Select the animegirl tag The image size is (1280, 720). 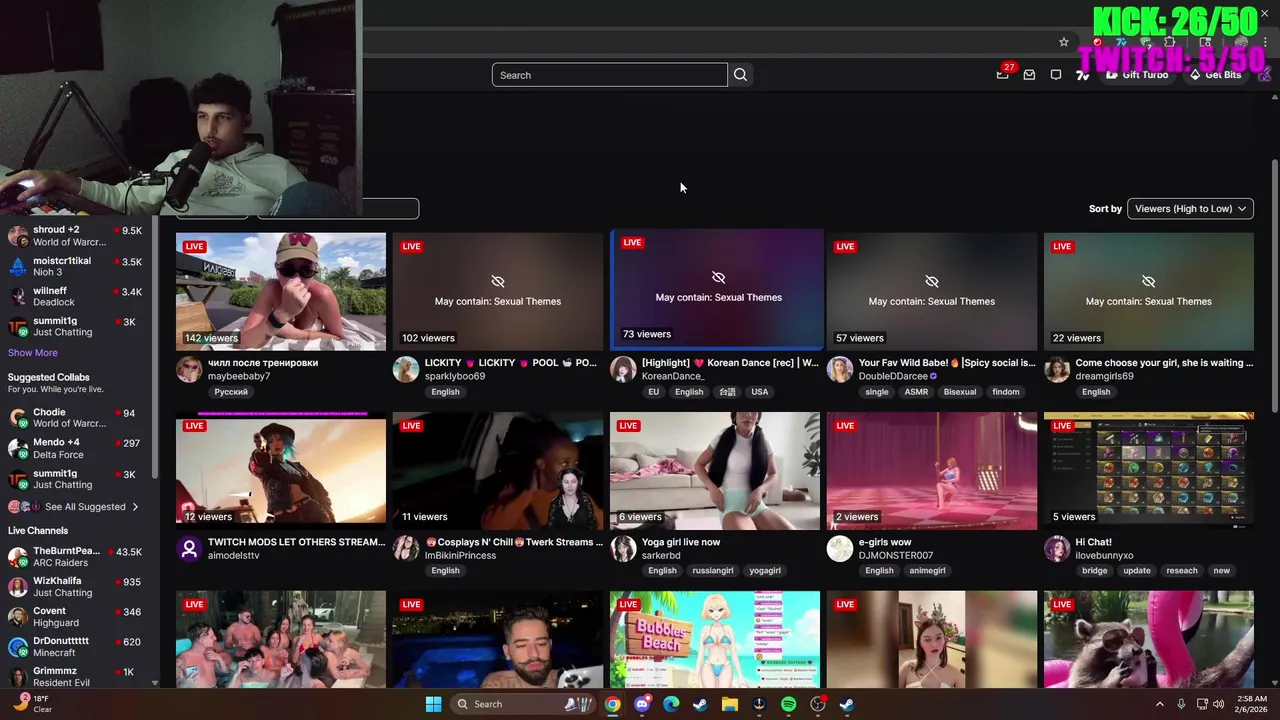pyautogui.click(x=927, y=571)
